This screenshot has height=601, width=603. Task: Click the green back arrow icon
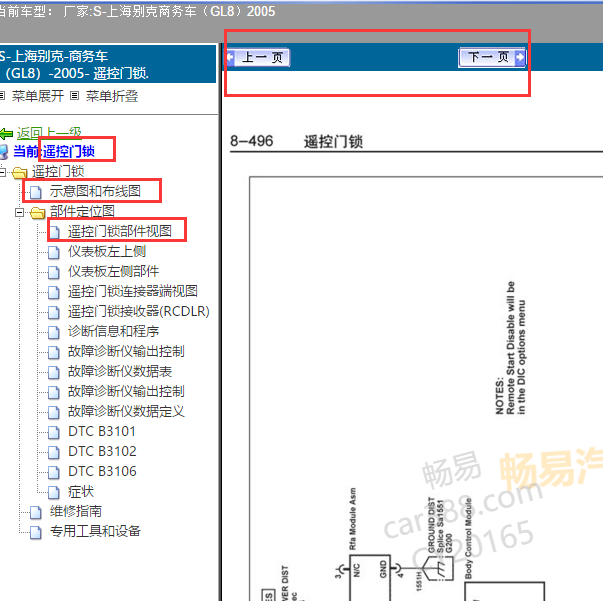click(7, 134)
